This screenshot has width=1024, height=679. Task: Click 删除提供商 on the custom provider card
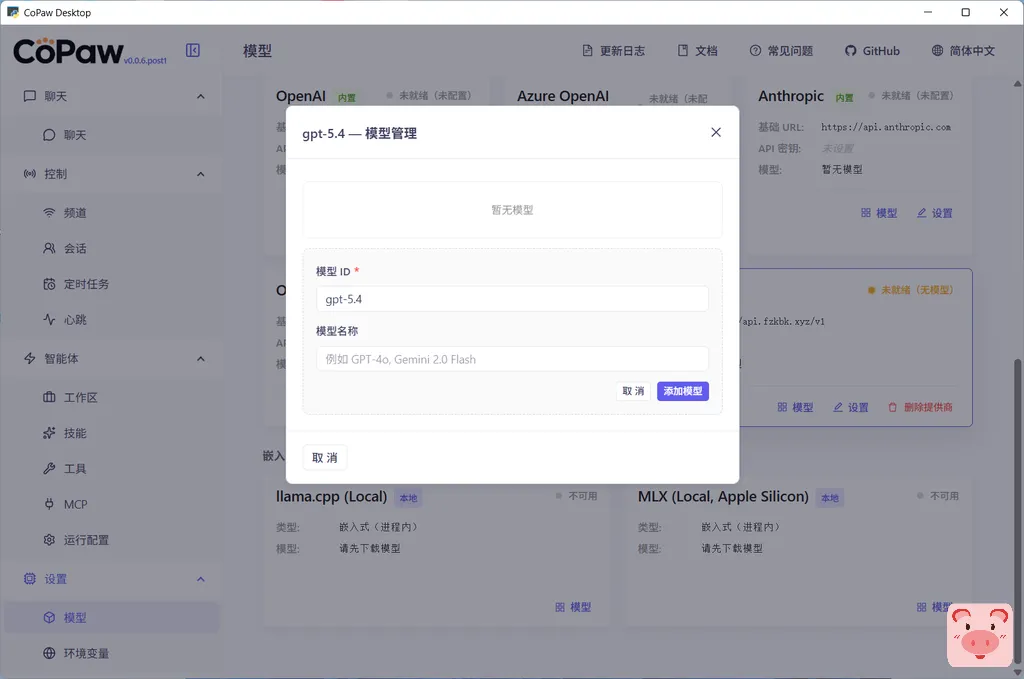click(920, 407)
